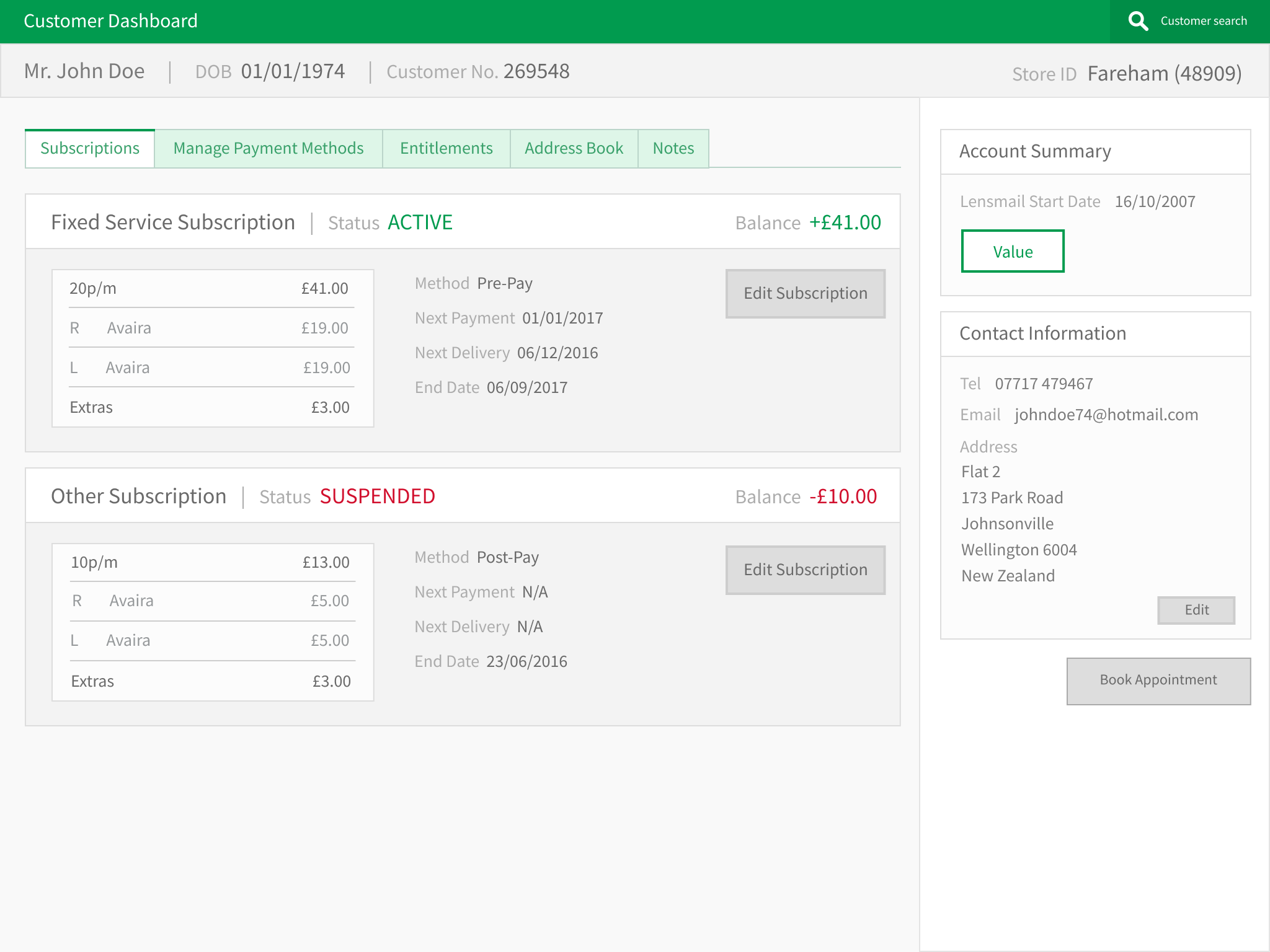This screenshot has height=952, width=1270.
Task: Open the Manage Payment Methods tab
Action: point(269,149)
